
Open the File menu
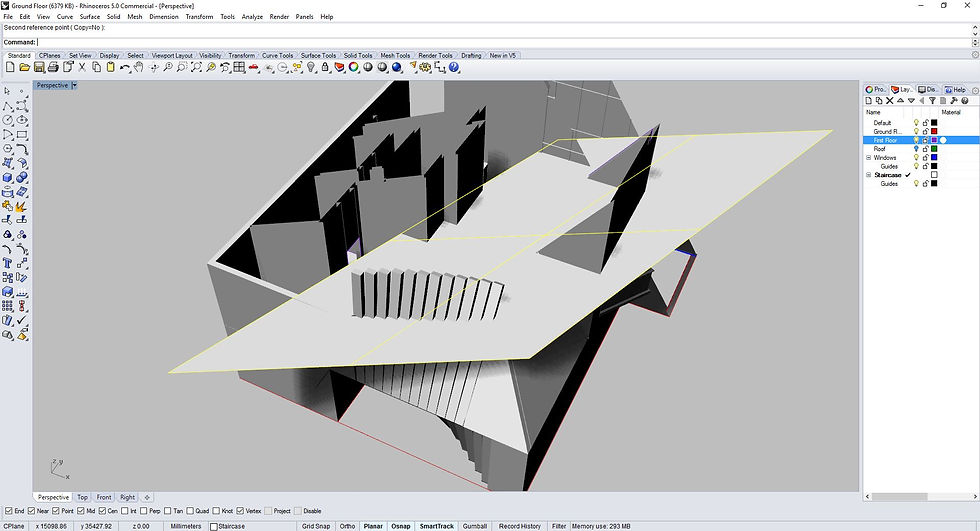click(x=8, y=17)
